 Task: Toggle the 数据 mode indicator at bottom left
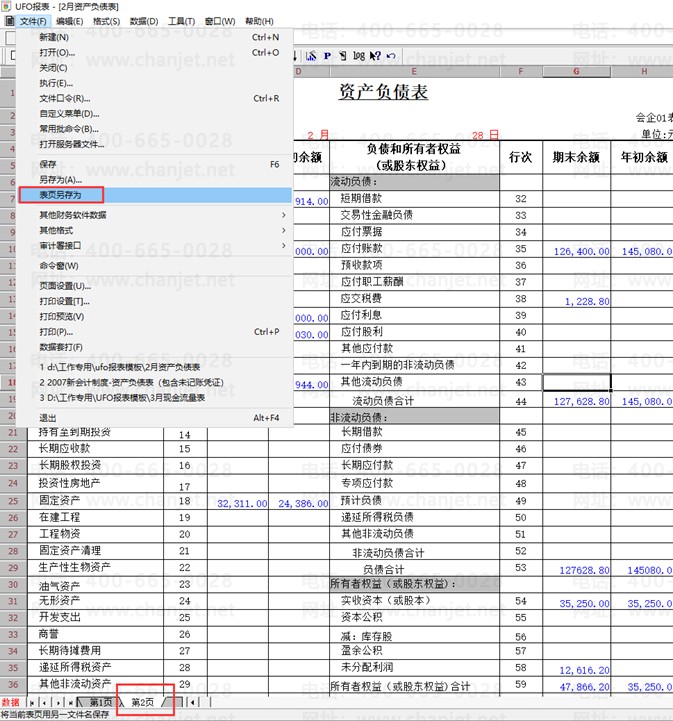(x=10, y=702)
